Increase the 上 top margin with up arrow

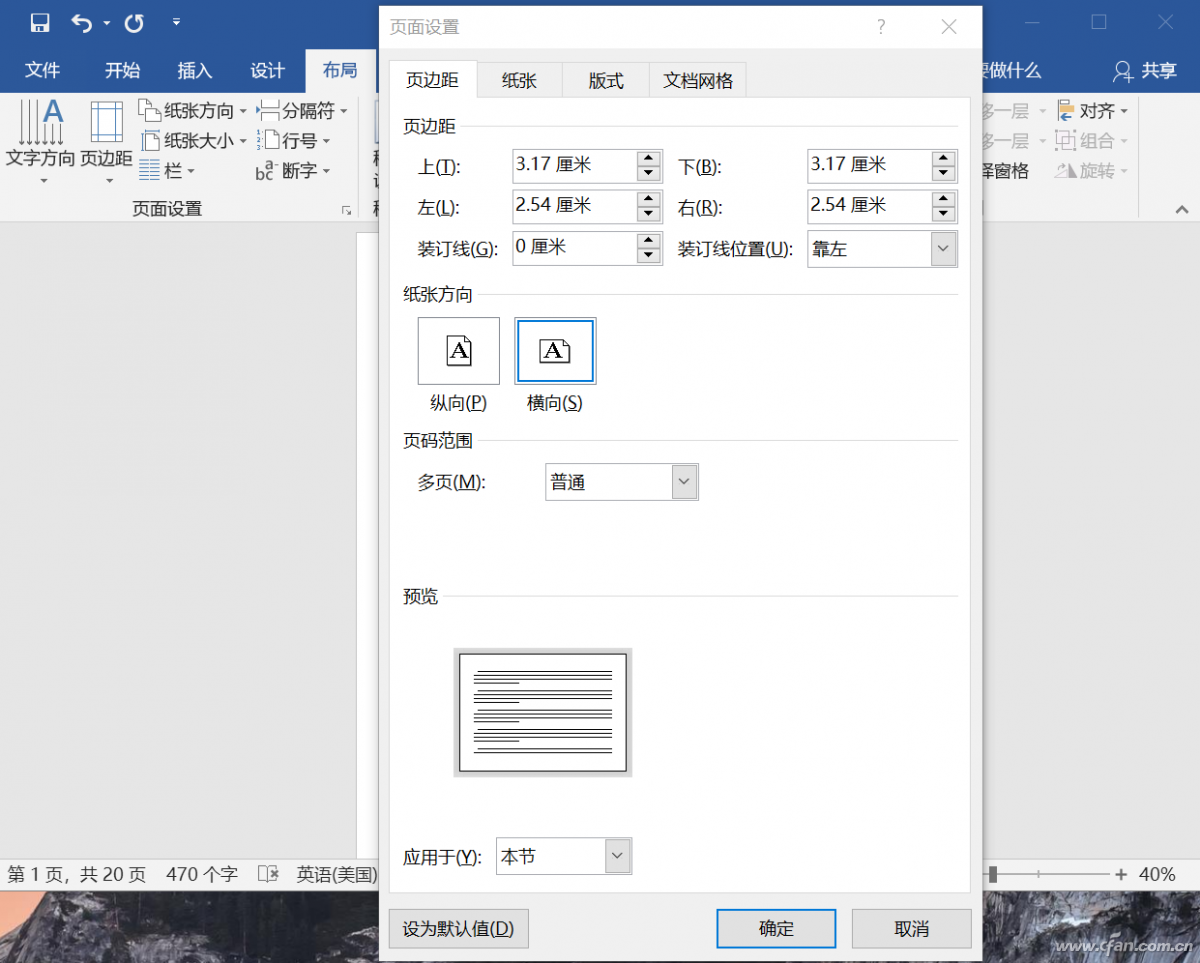pos(649,158)
